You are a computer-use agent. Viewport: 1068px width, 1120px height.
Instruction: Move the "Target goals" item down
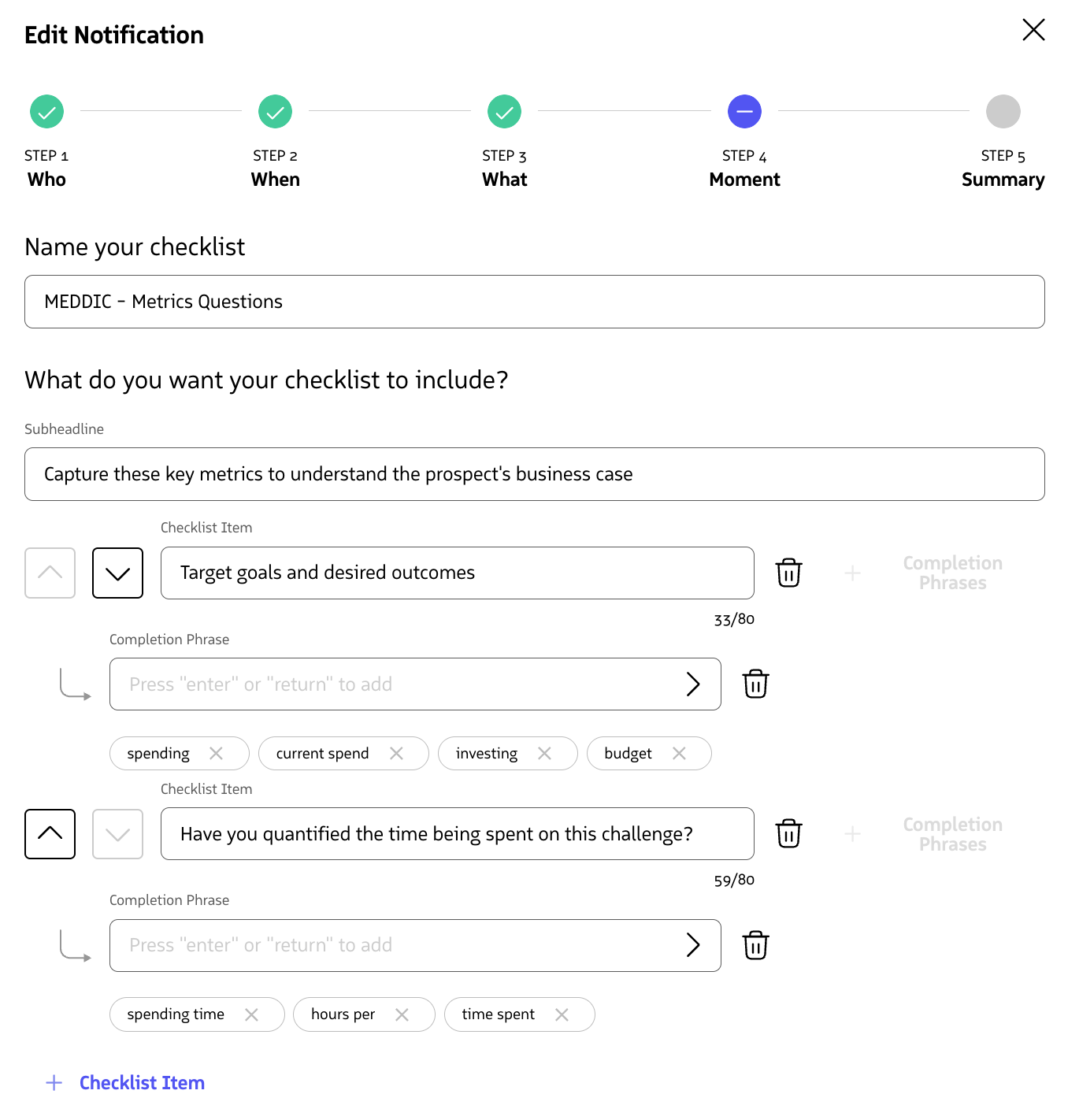(117, 573)
